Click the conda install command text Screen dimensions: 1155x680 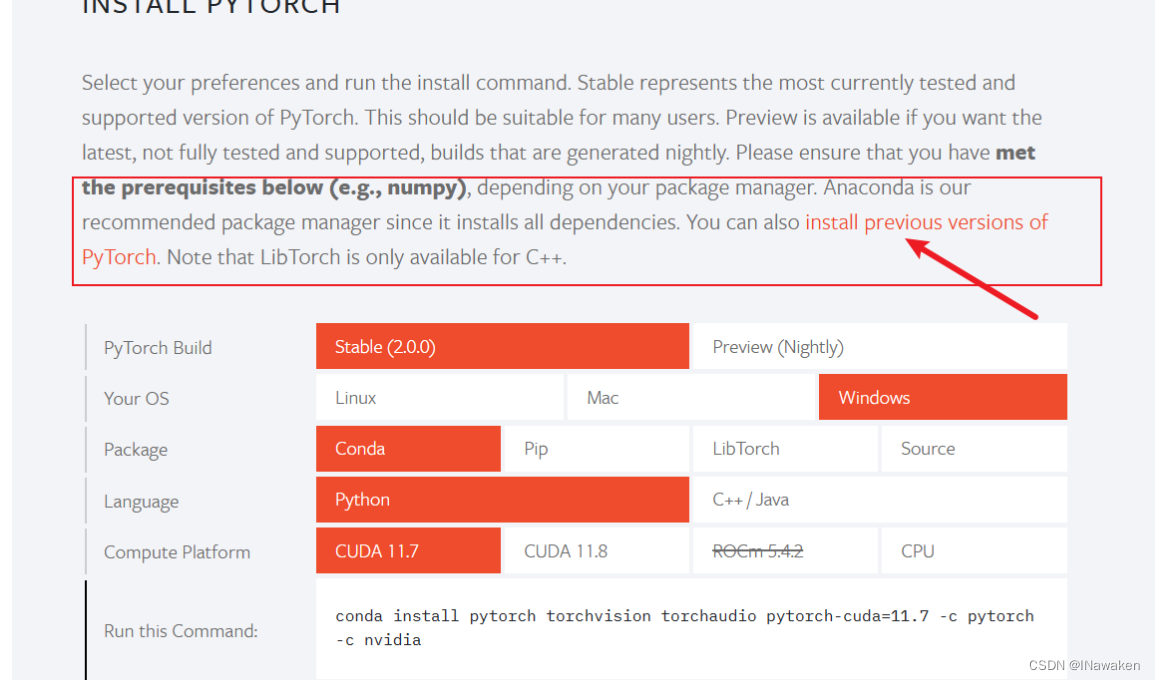(684, 616)
